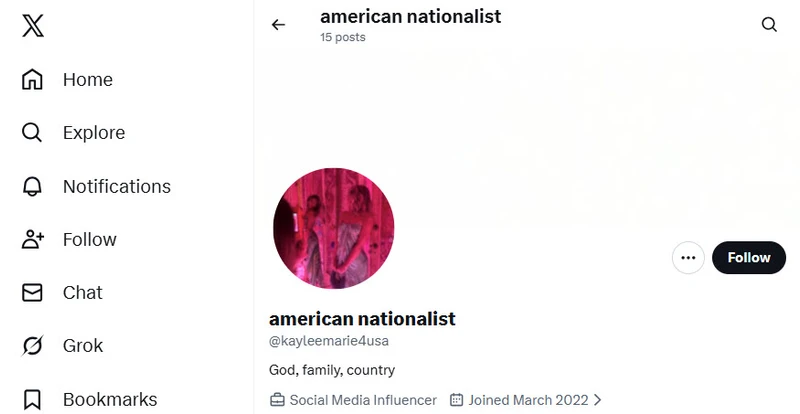Image resolution: width=800 pixels, height=414 pixels.
Task: Open the Chat envelope icon
Action: click(x=33, y=293)
